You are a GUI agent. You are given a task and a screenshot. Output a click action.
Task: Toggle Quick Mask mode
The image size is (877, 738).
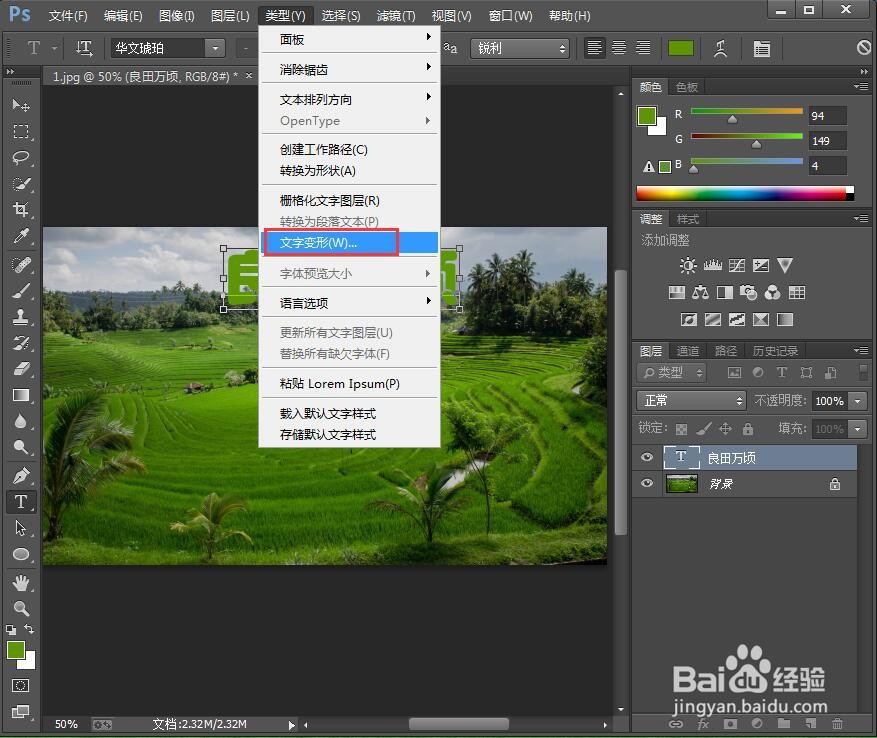(21, 686)
